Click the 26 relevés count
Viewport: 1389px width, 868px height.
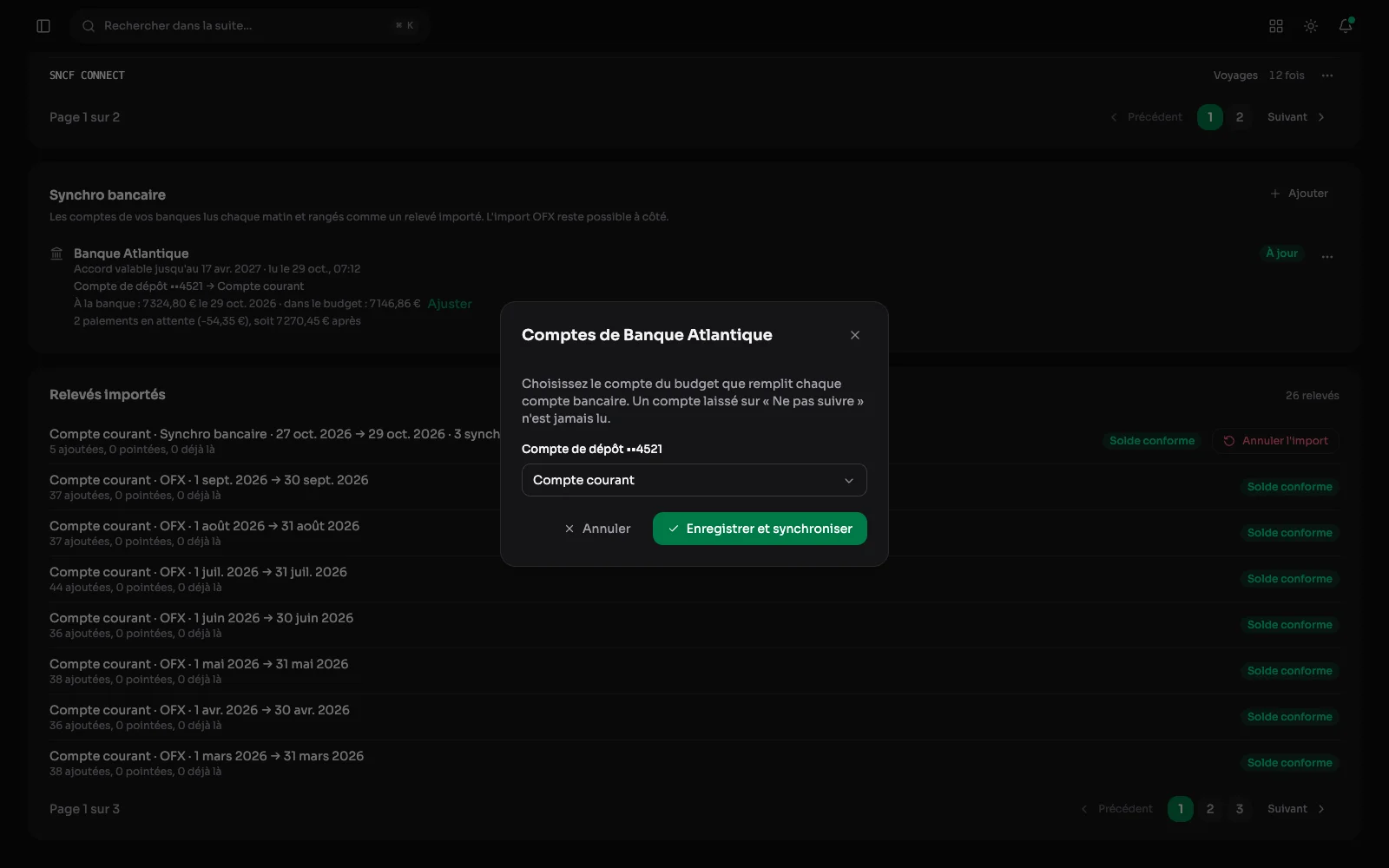point(1313,396)
